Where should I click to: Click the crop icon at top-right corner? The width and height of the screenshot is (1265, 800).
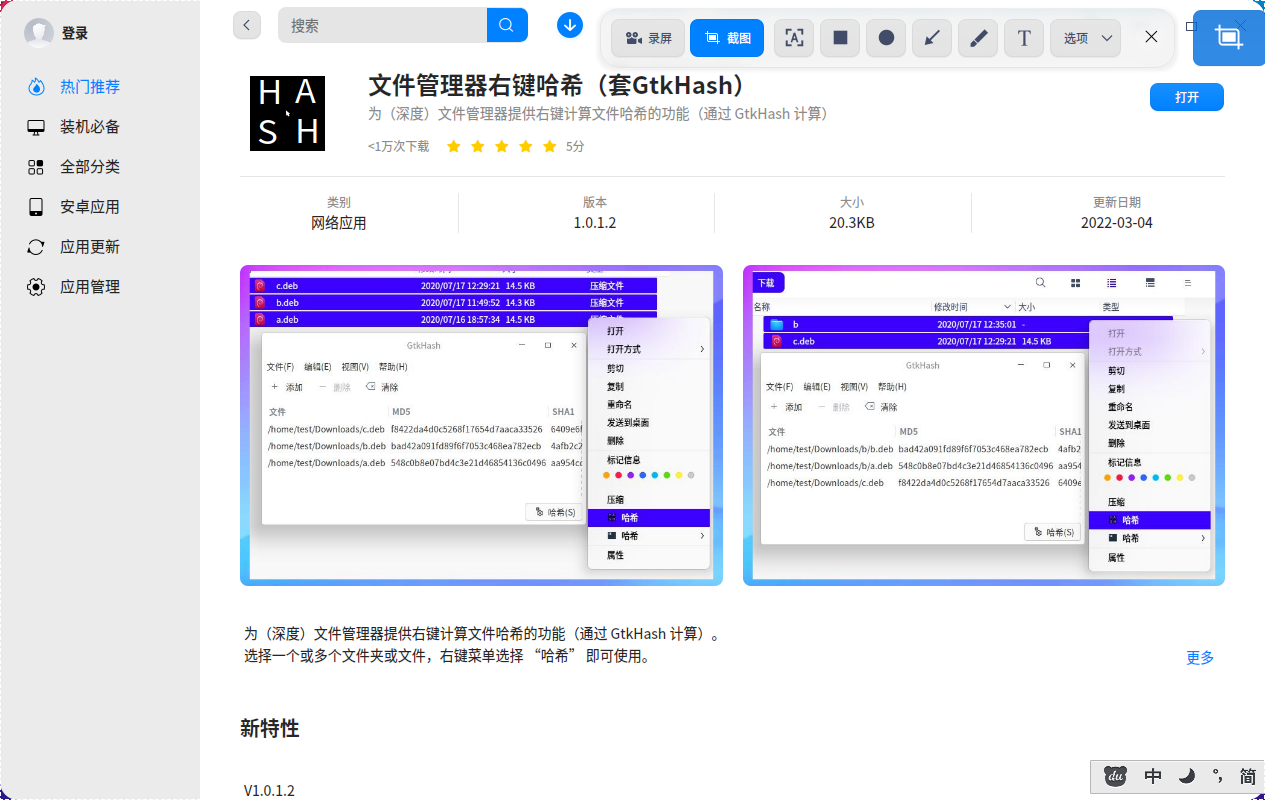pyautogui.click(x=1228, y=37)
